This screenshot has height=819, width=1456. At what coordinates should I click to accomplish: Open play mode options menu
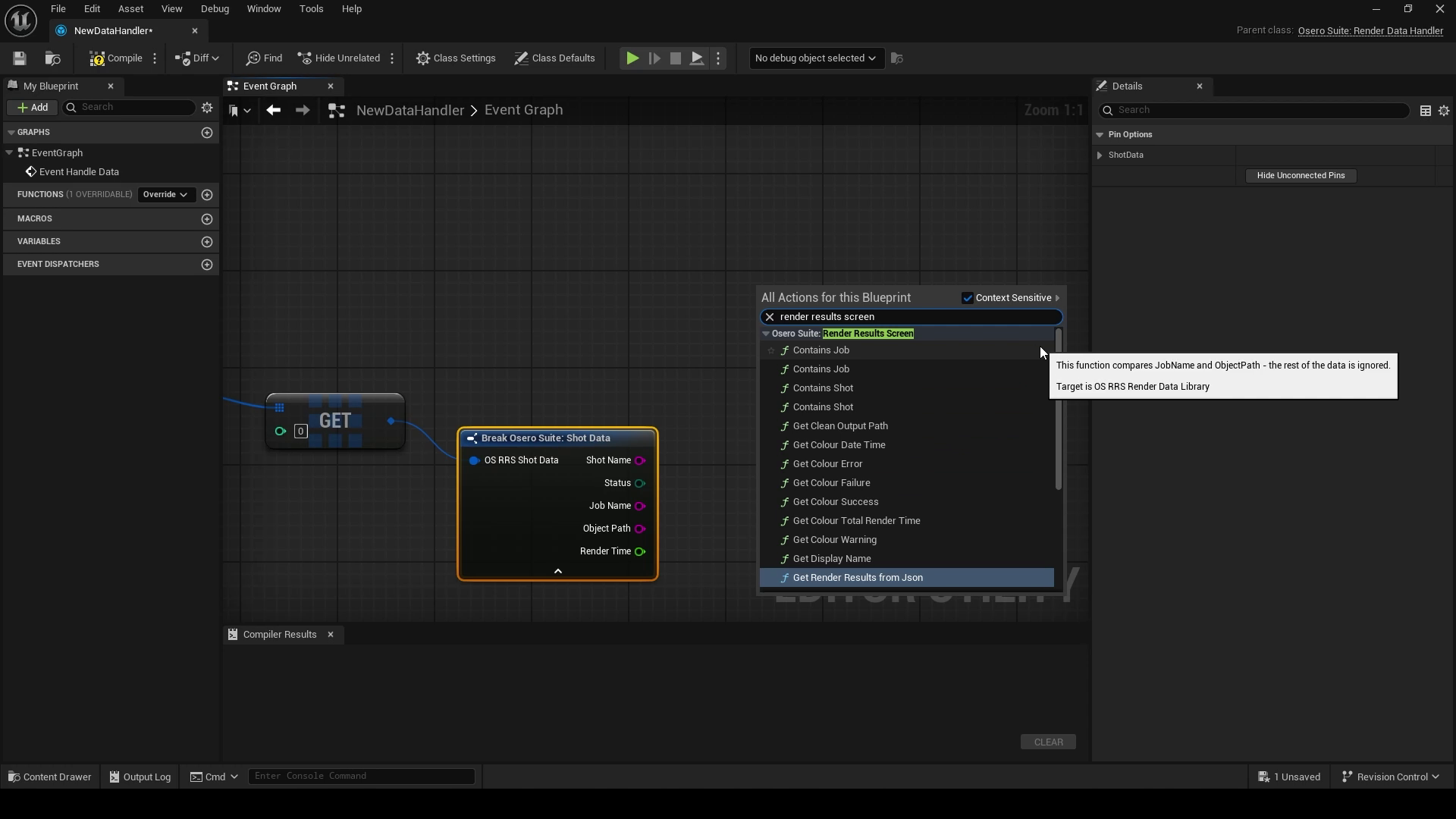point(718,58)
